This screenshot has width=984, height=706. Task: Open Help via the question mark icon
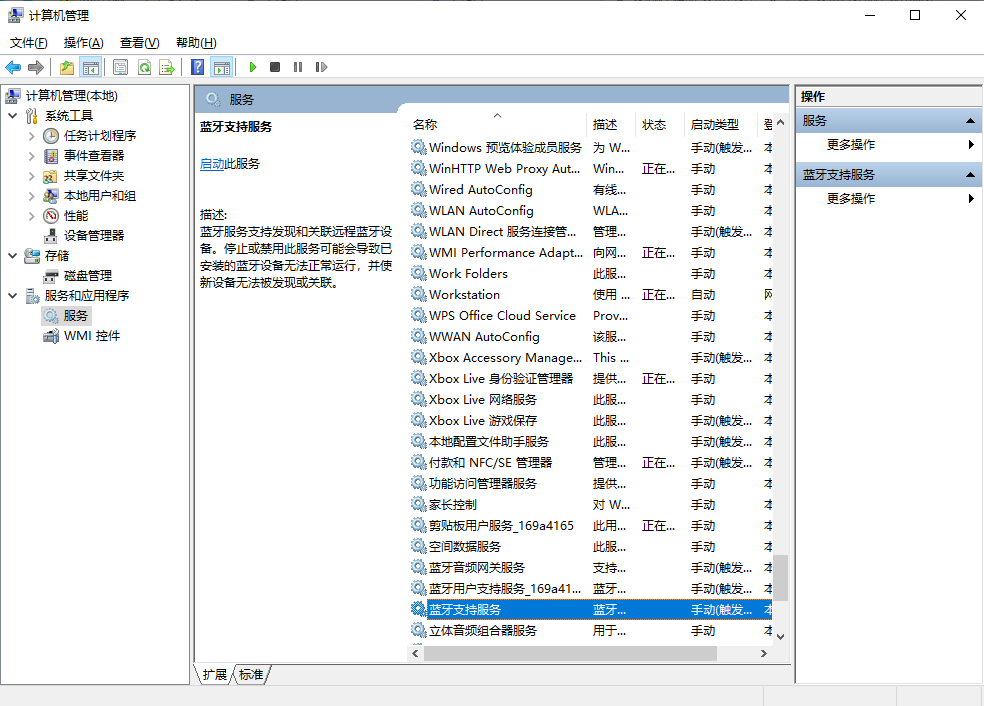(197, 67)
